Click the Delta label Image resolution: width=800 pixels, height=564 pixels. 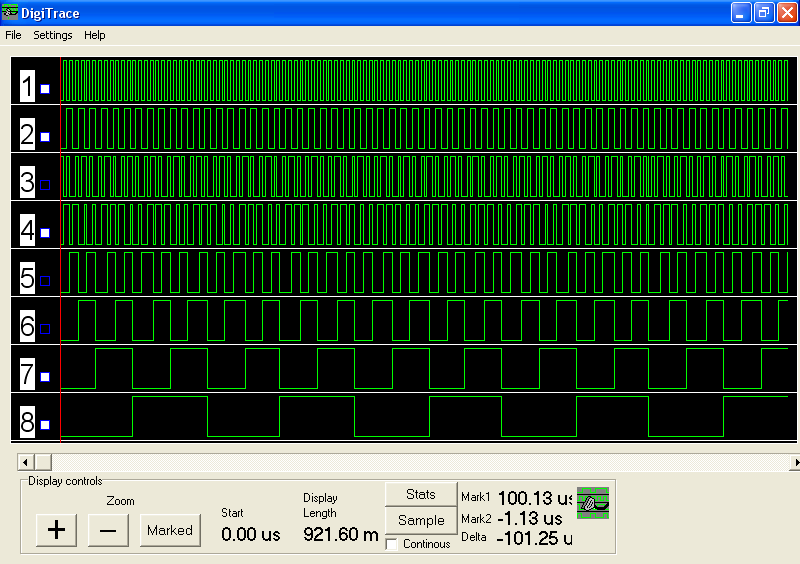[x=474, y=537]
